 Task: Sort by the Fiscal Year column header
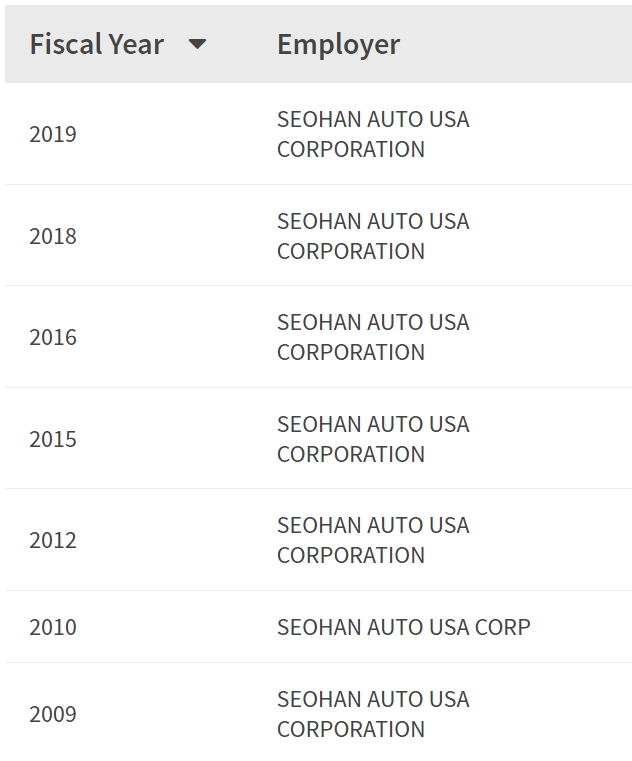point(97,44)
